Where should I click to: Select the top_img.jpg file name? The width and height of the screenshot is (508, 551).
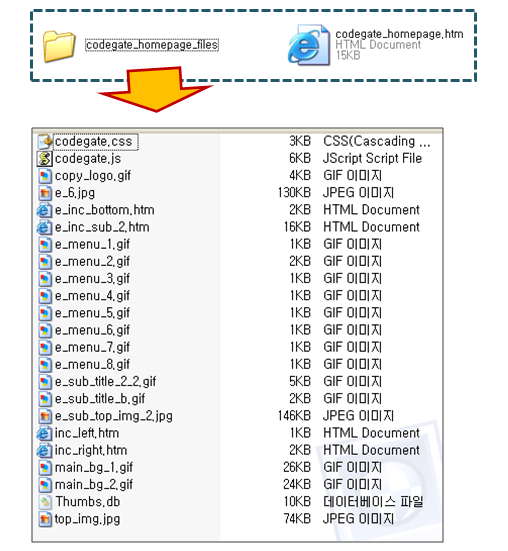pos(87,519)
